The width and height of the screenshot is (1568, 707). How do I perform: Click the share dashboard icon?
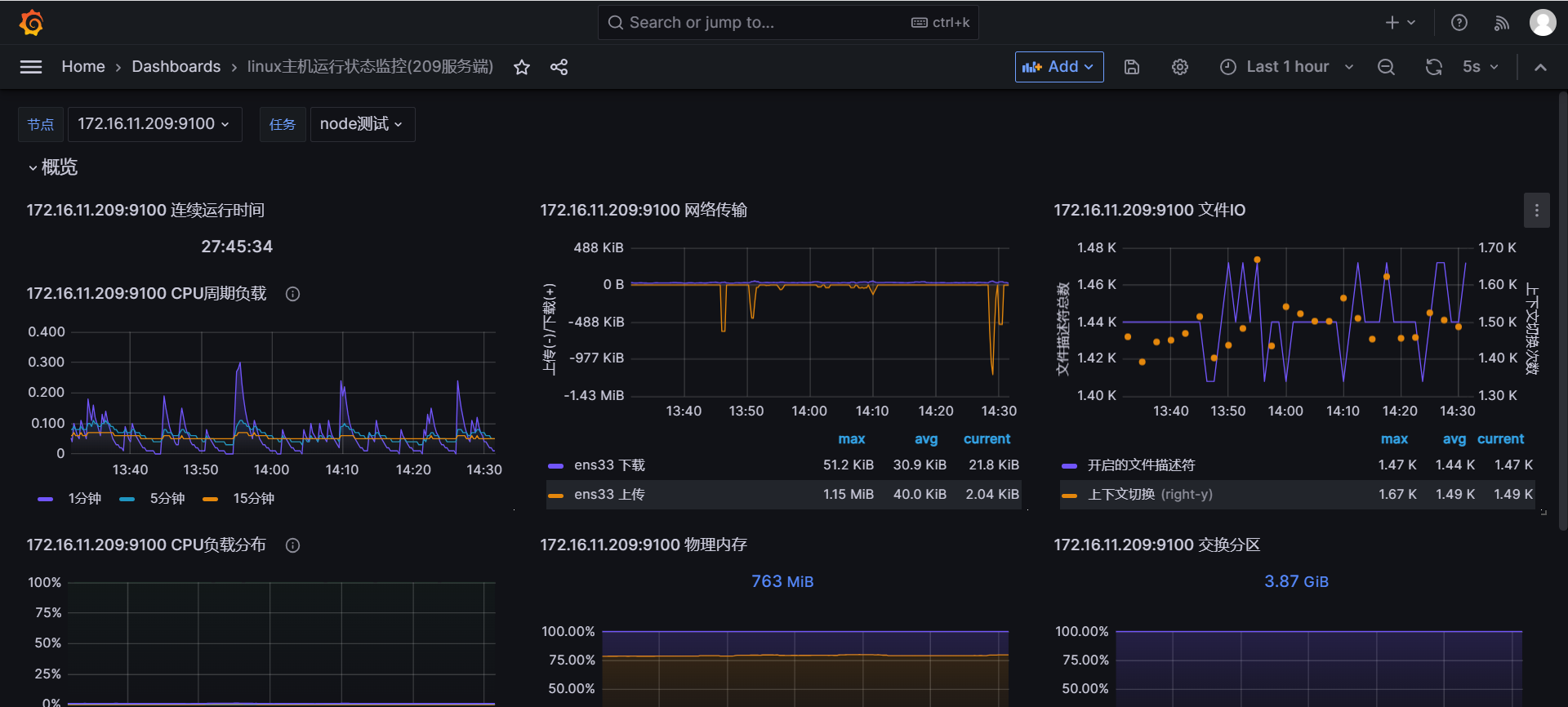point(559,67)
